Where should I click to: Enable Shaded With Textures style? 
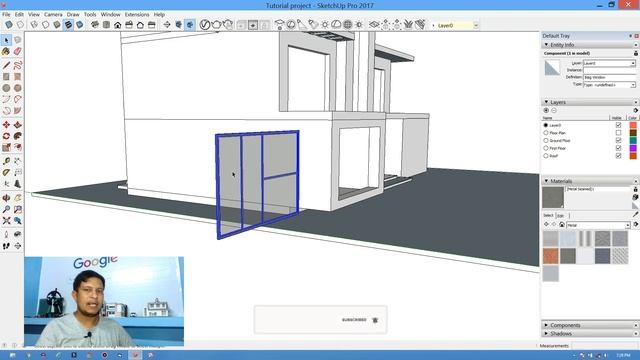point(68,25)
